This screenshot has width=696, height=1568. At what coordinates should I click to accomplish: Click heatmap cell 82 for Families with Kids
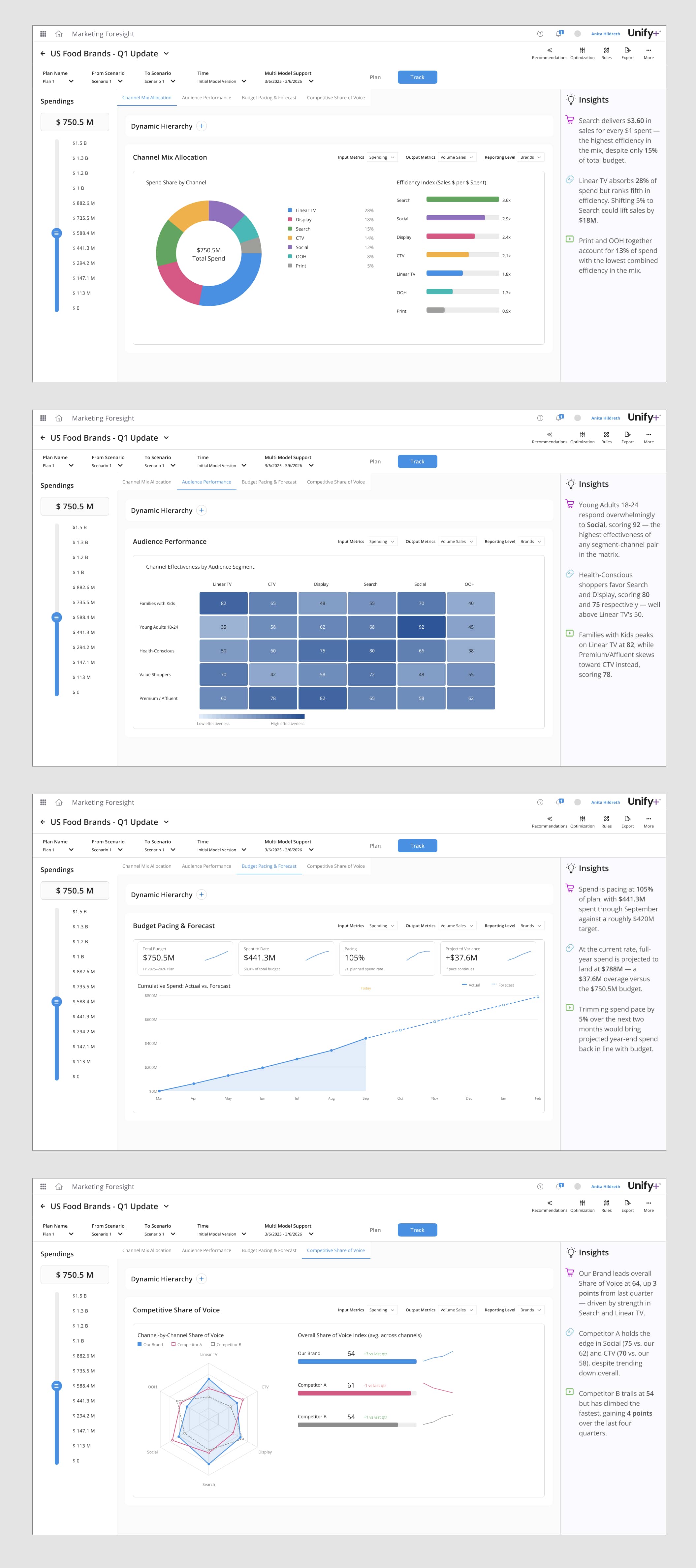[223, 603]
